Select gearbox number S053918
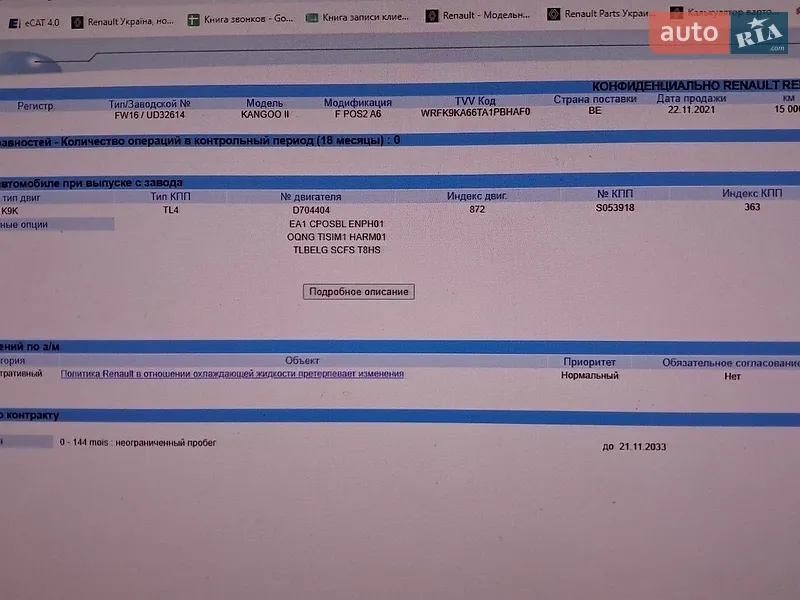Screen dimensions: 800x600 click(615, 208)
